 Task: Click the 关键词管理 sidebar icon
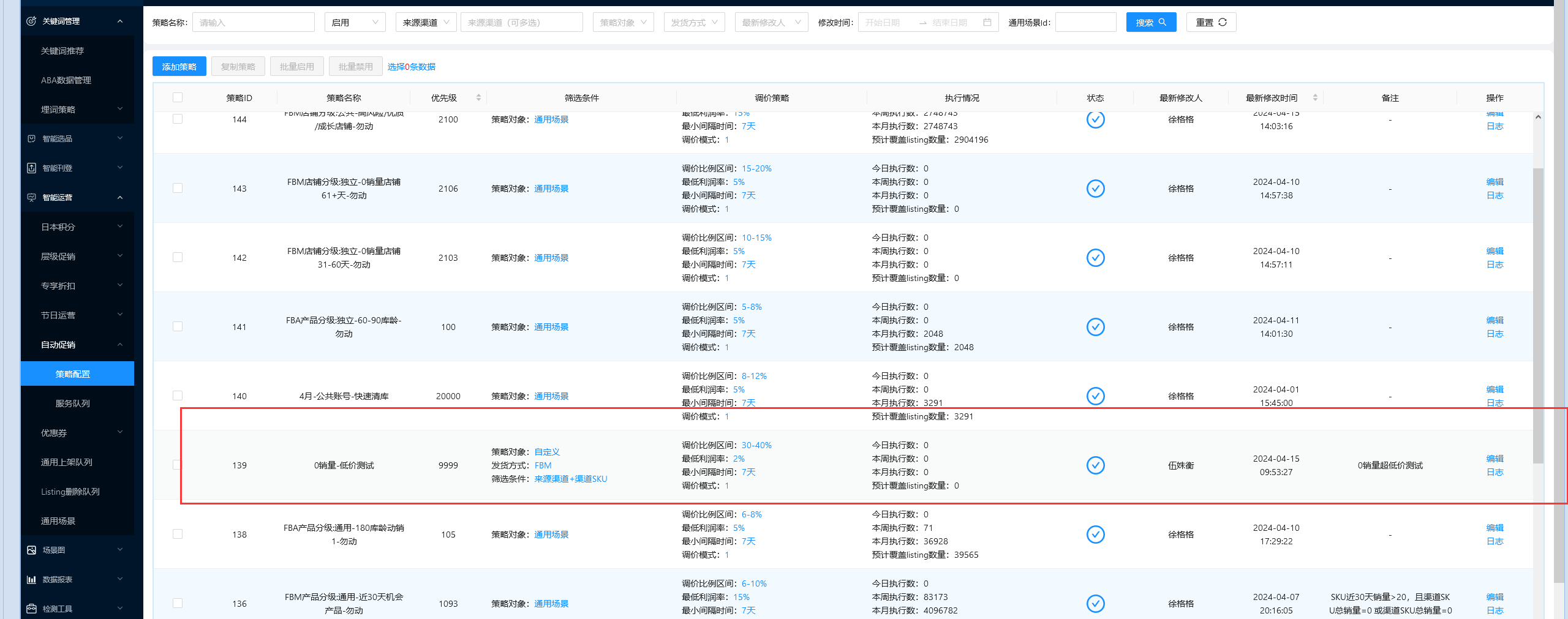[x=31, y=21]
